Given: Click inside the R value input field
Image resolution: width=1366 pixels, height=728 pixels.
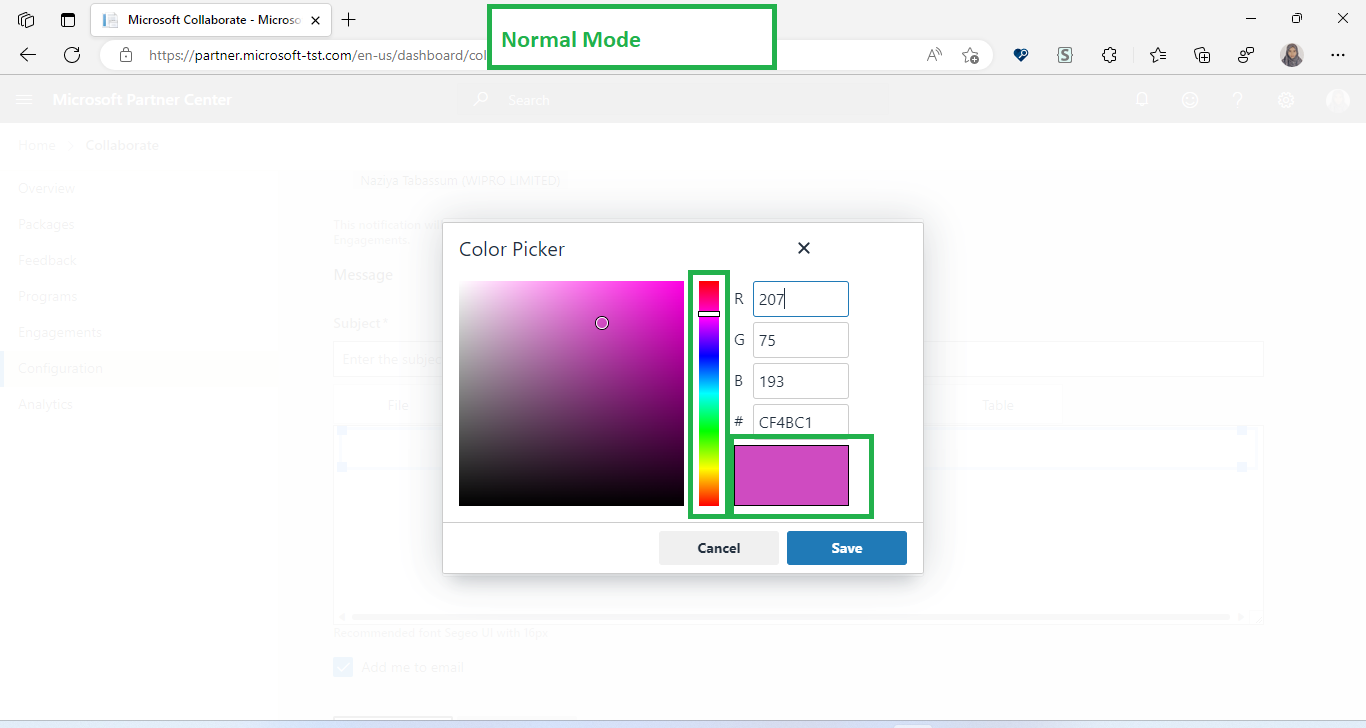Looking at the screenshot, I should pos(800,298).
